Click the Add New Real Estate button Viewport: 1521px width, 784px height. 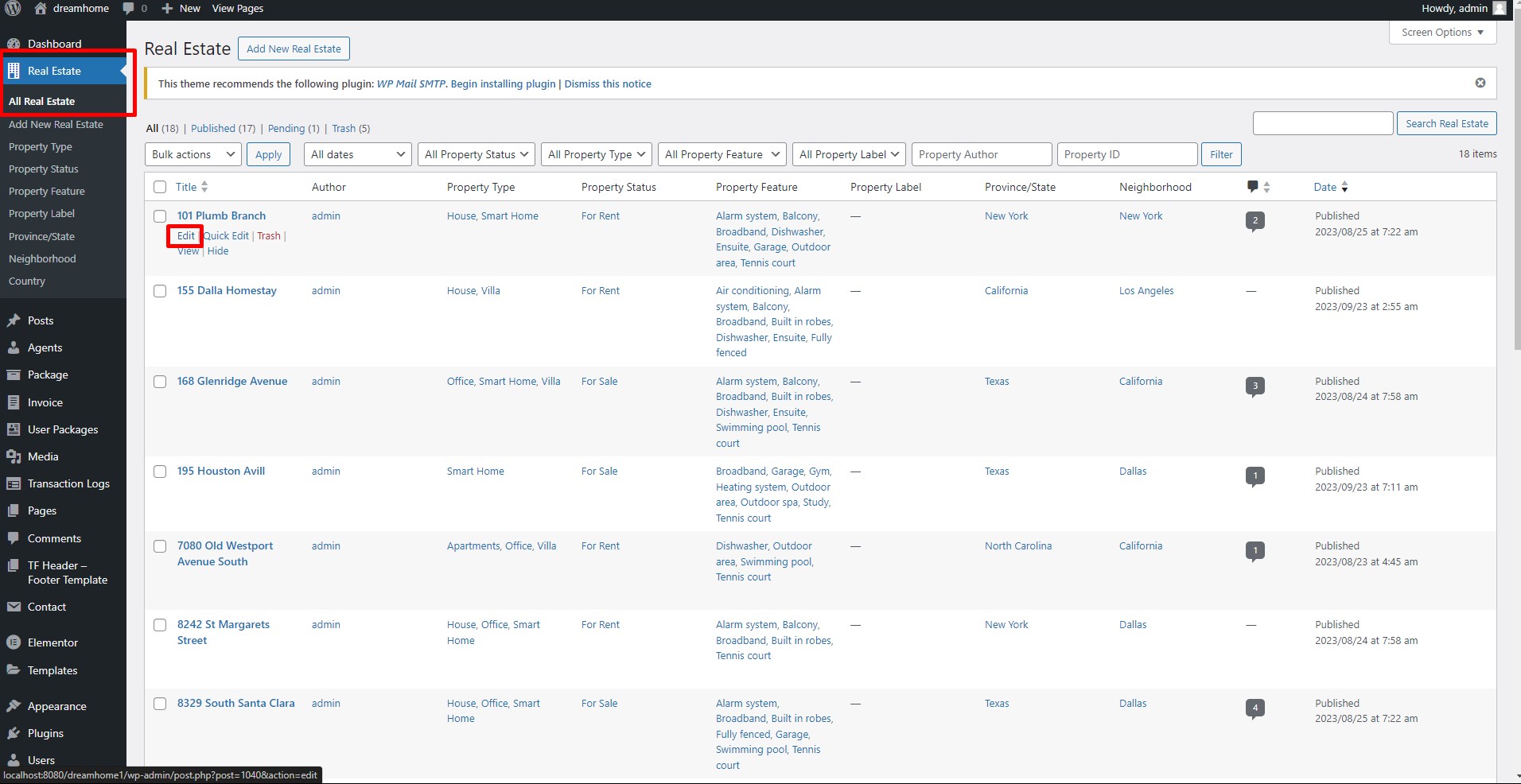pyautogui.click(x=294, y=49)
